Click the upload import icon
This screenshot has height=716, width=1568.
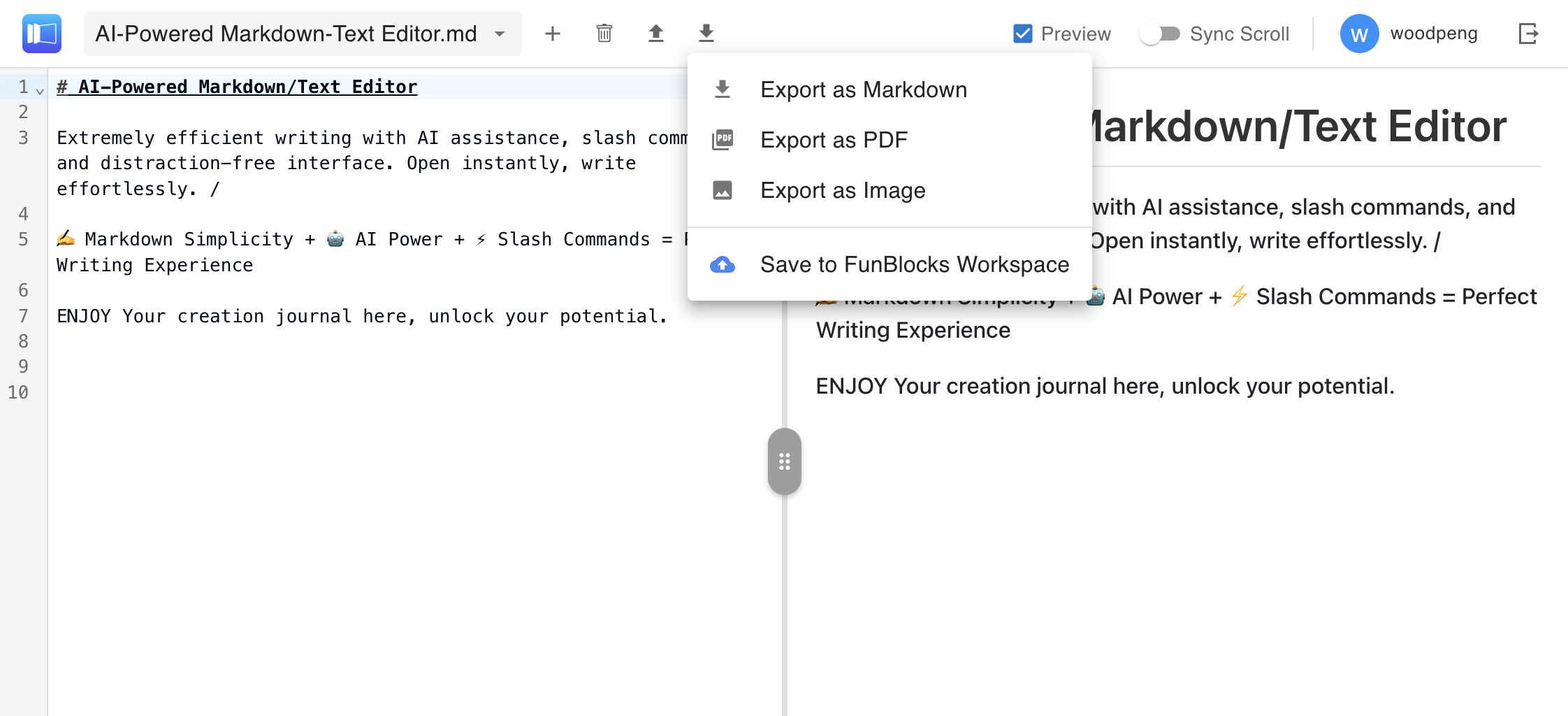(x=655, y=34)
